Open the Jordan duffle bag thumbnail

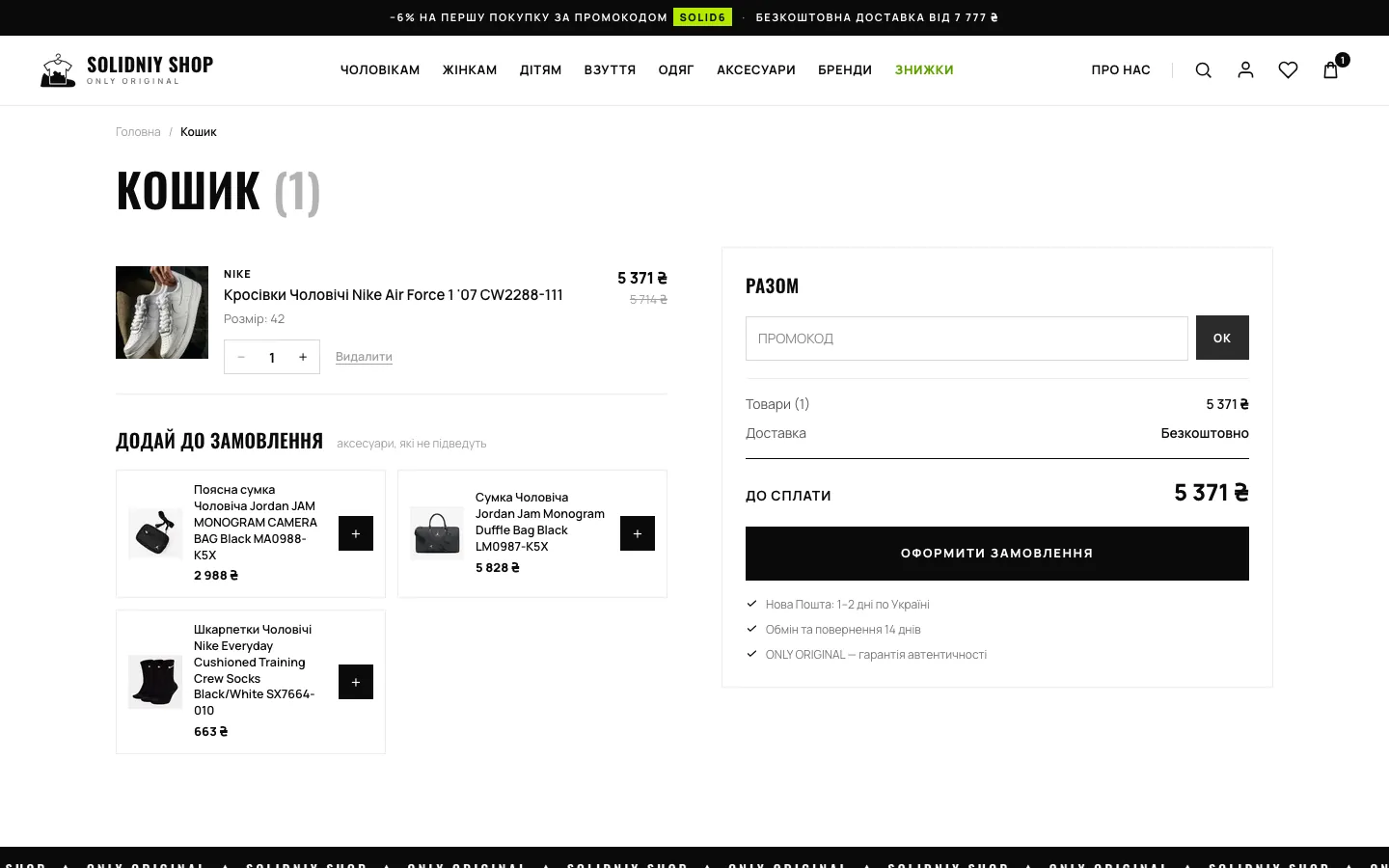437,533
